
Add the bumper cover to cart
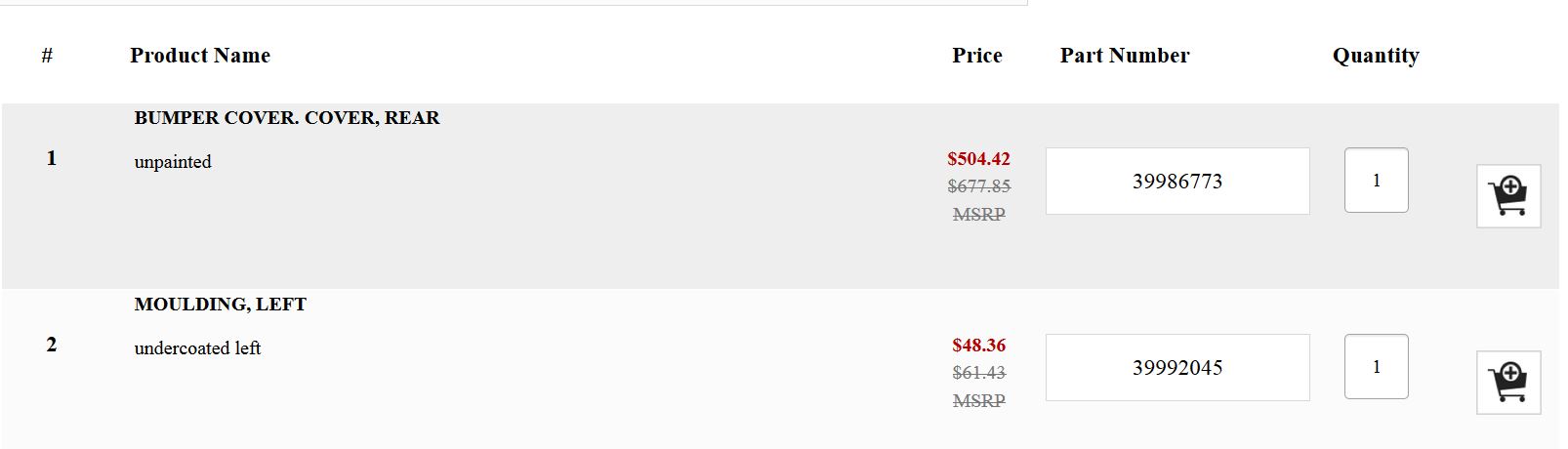[x=1508, y=196]
